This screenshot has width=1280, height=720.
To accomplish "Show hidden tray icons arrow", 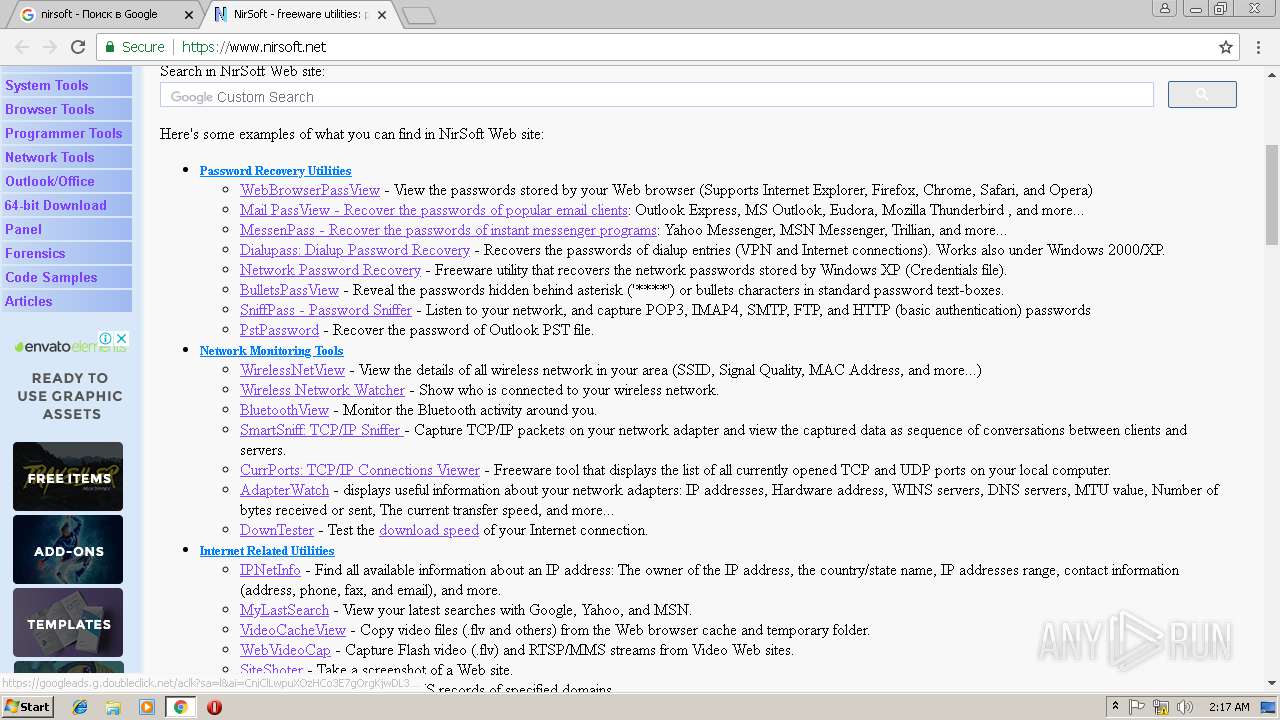I will [x=1115, y=707].
